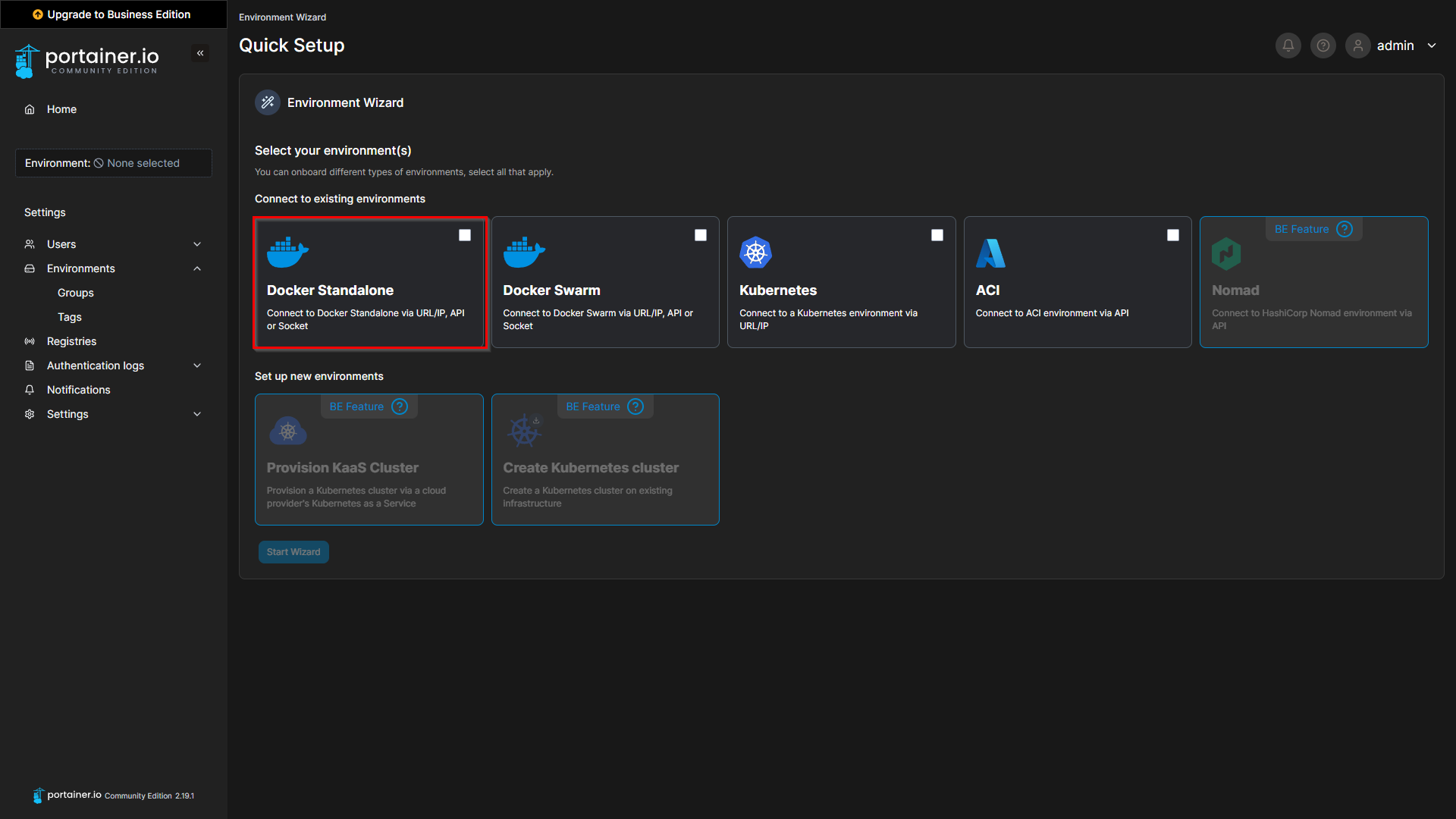
Task: Click Upgrade to Business Edition
Action: pyautogui.click(x=112, y=14)
